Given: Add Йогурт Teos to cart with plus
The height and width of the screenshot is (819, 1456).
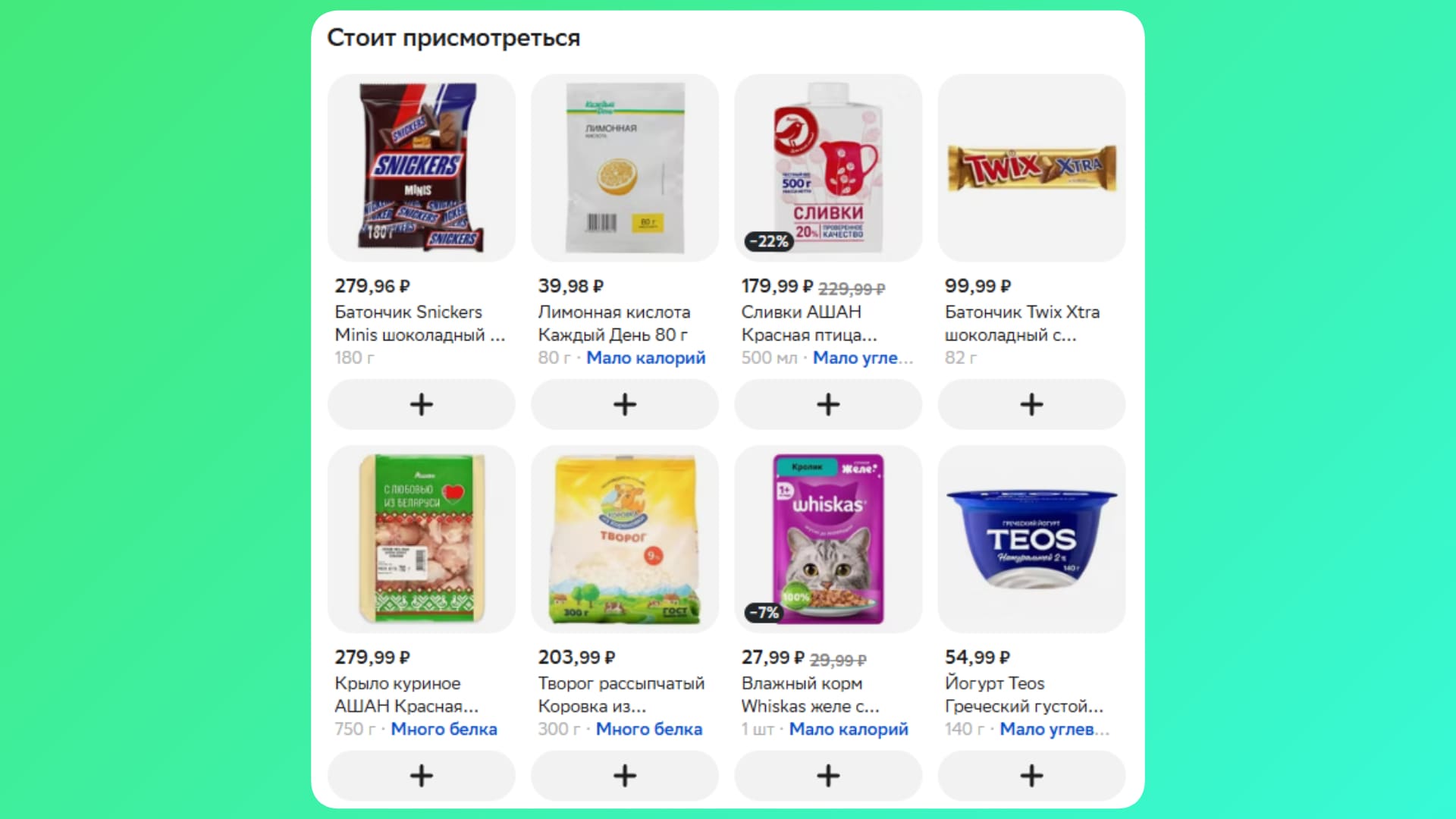Looking at the screenshot, I should click(1031, 776).
